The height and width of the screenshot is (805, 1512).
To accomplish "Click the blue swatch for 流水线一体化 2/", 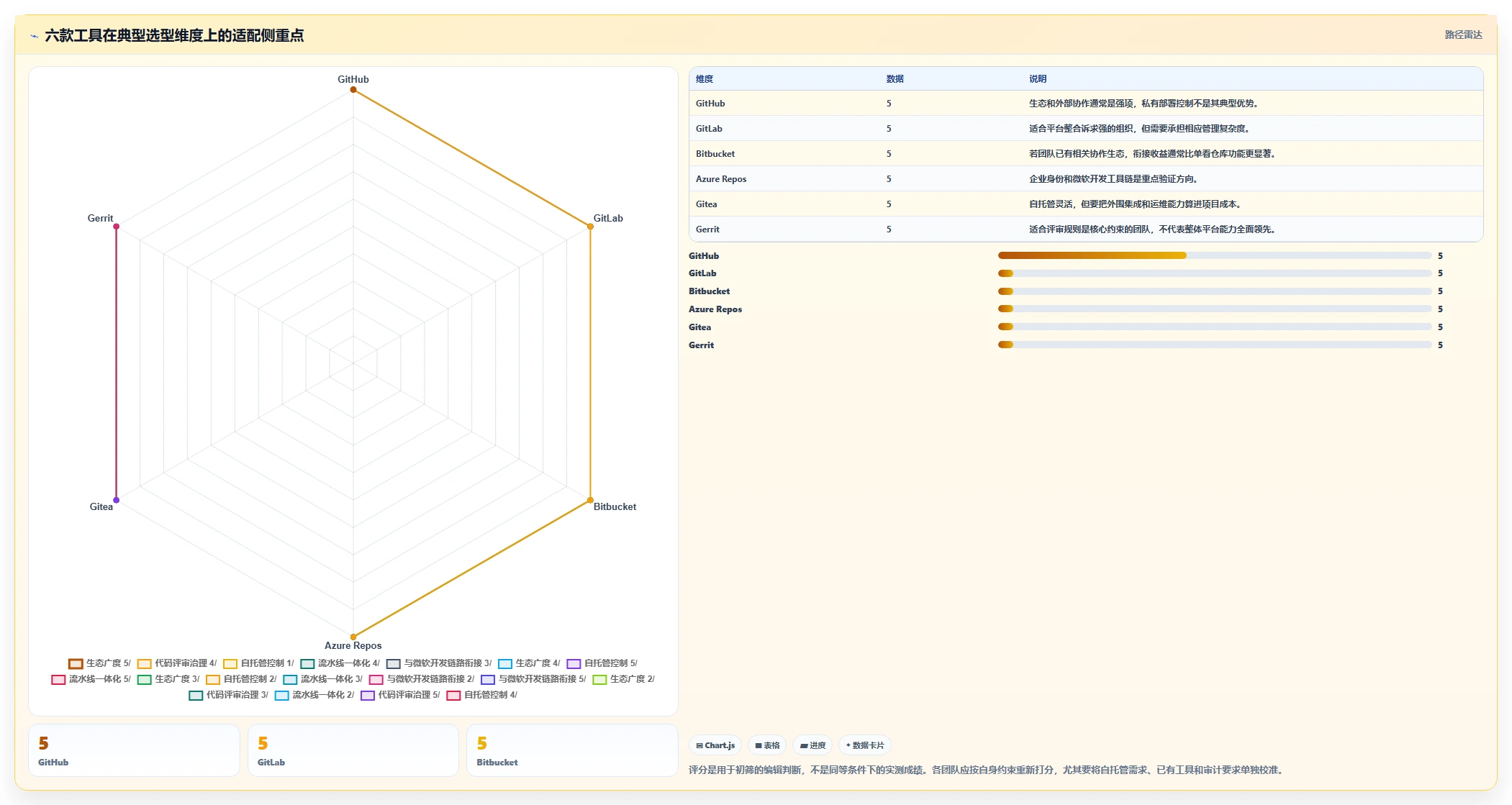I will (x=282, y=695).
